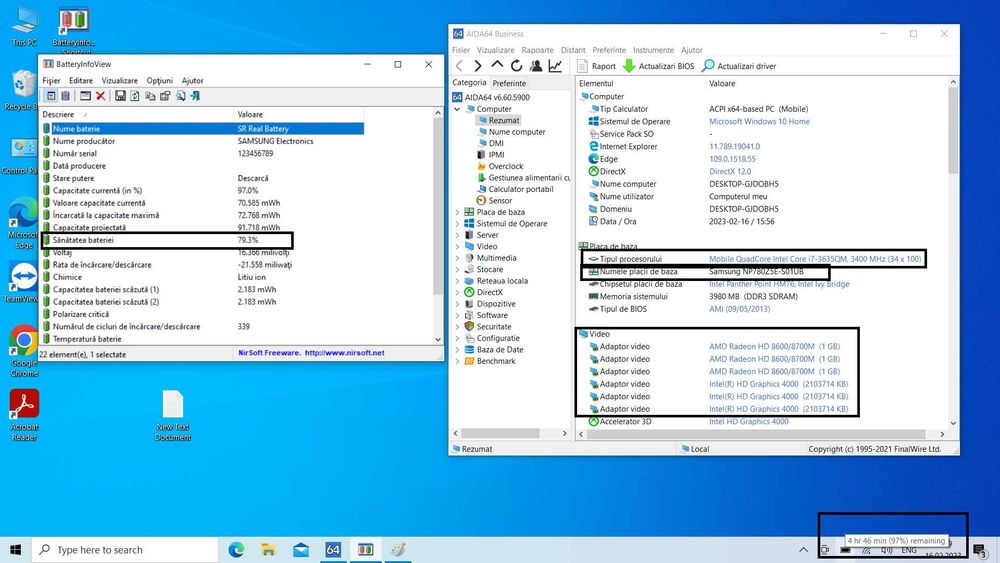Screen dimensions: 1000x563
Task: Expand the Server tree node
Action: coord(457,235)
